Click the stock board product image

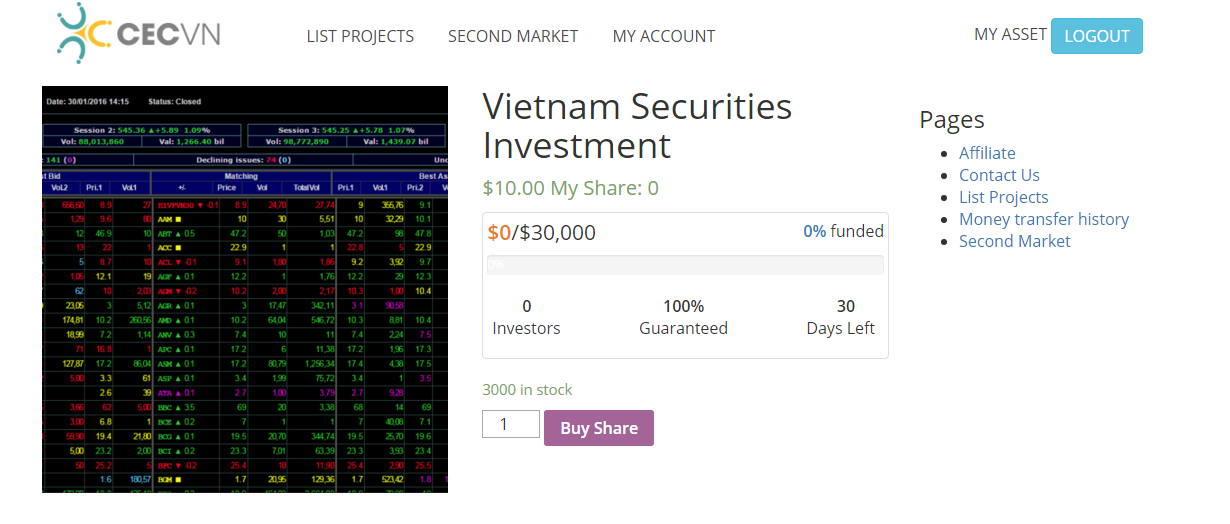[x=245, y=289]
